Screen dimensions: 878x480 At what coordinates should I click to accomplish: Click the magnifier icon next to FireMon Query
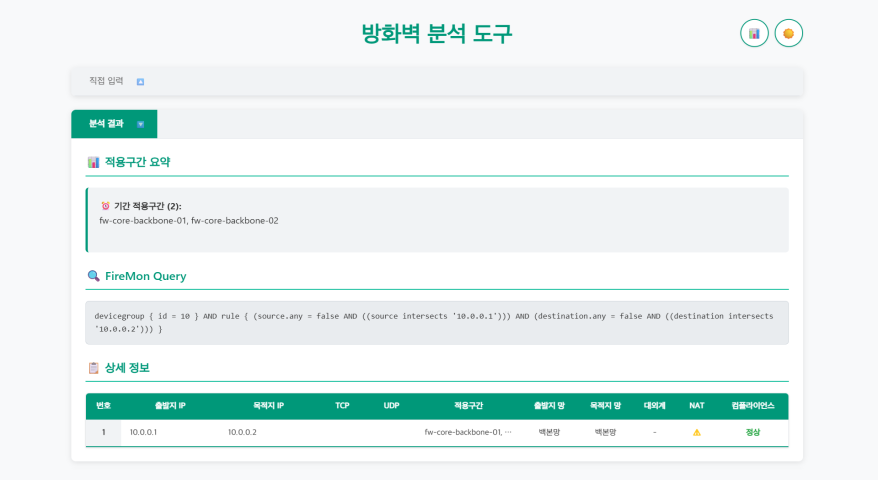[x=93, y=276]
